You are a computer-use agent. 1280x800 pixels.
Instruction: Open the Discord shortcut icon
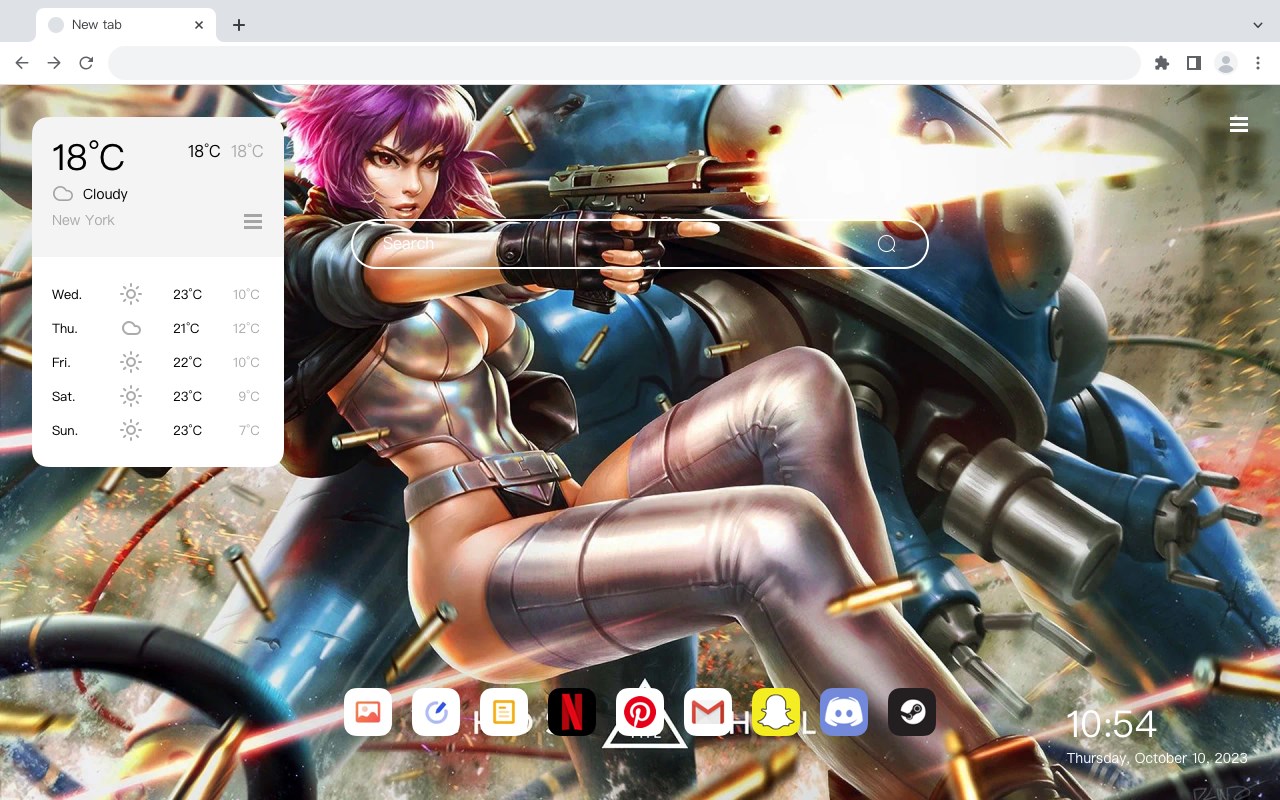click(x=844, y=712)
